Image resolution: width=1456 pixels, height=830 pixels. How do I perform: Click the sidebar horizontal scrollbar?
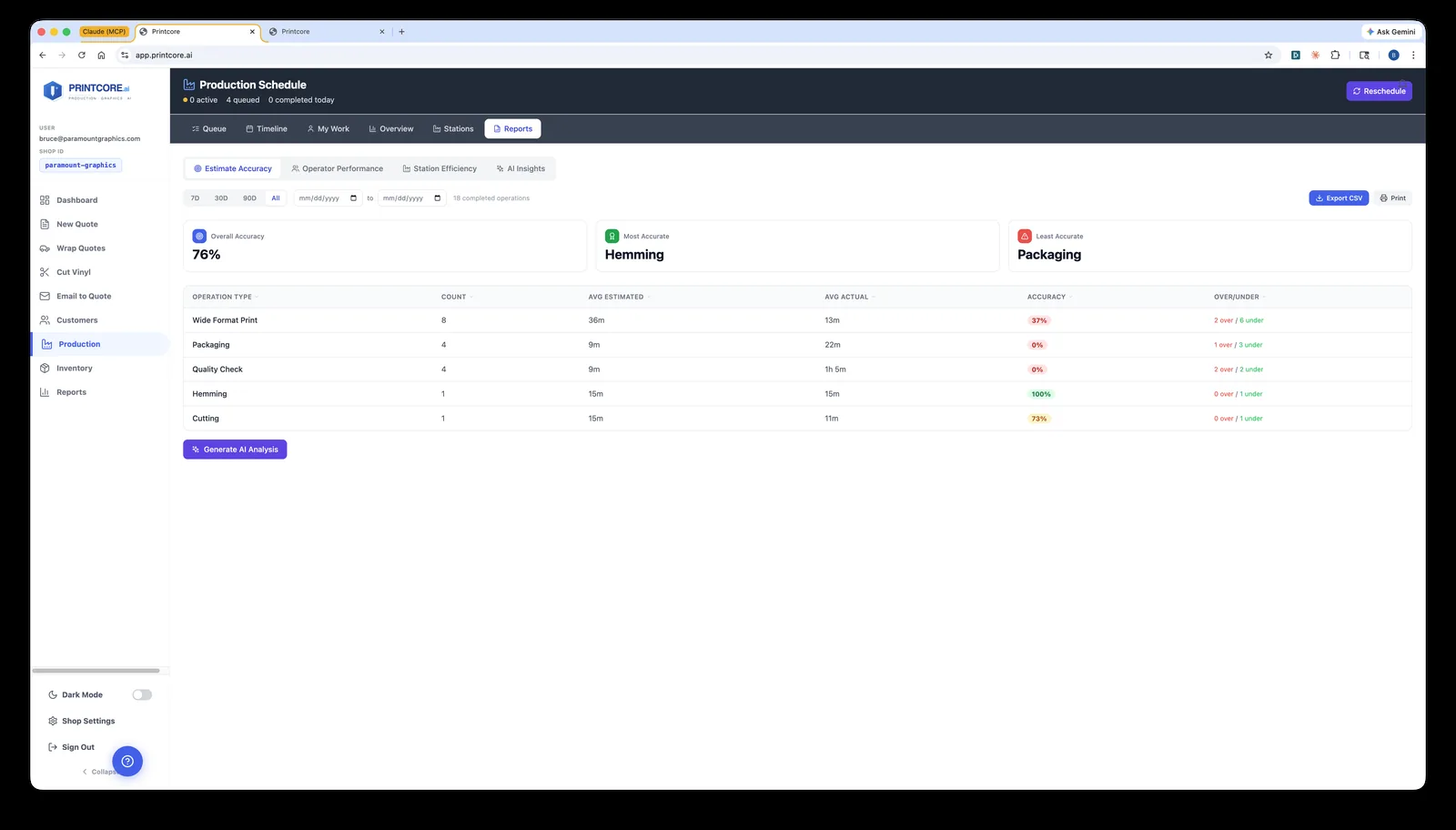click(x=96, y=671)
